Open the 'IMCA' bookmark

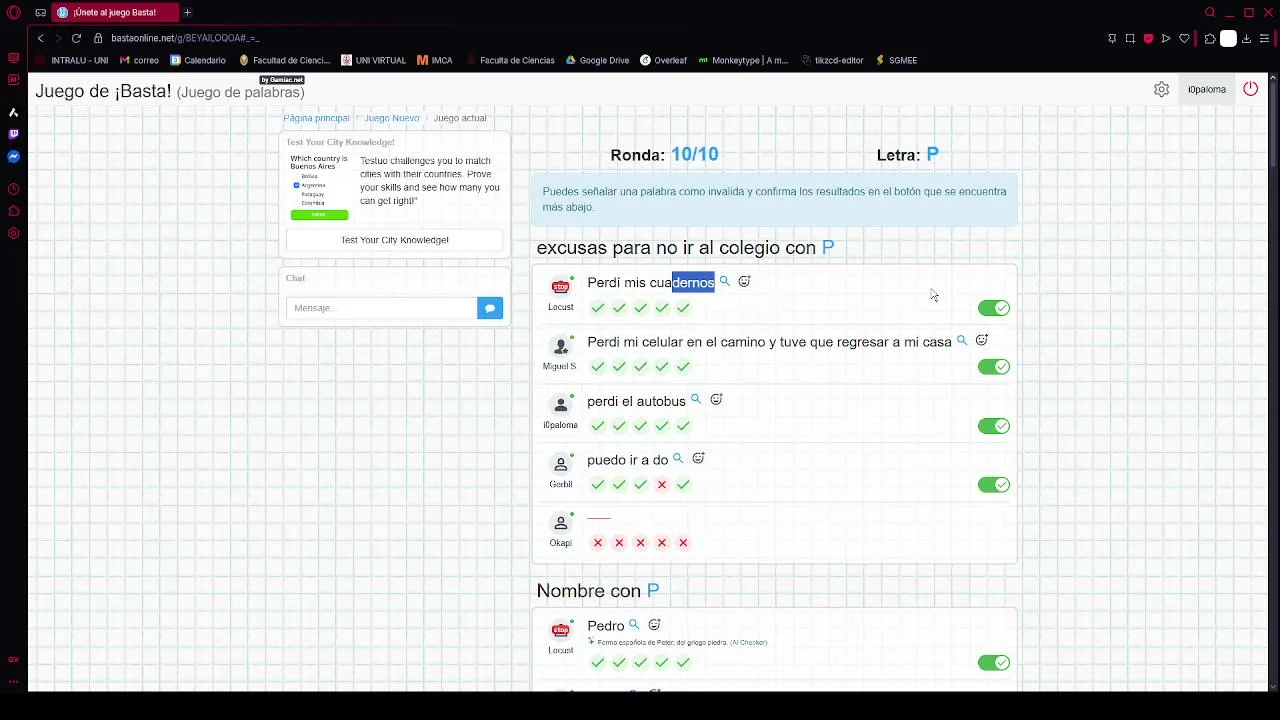[x=435, y=60]
